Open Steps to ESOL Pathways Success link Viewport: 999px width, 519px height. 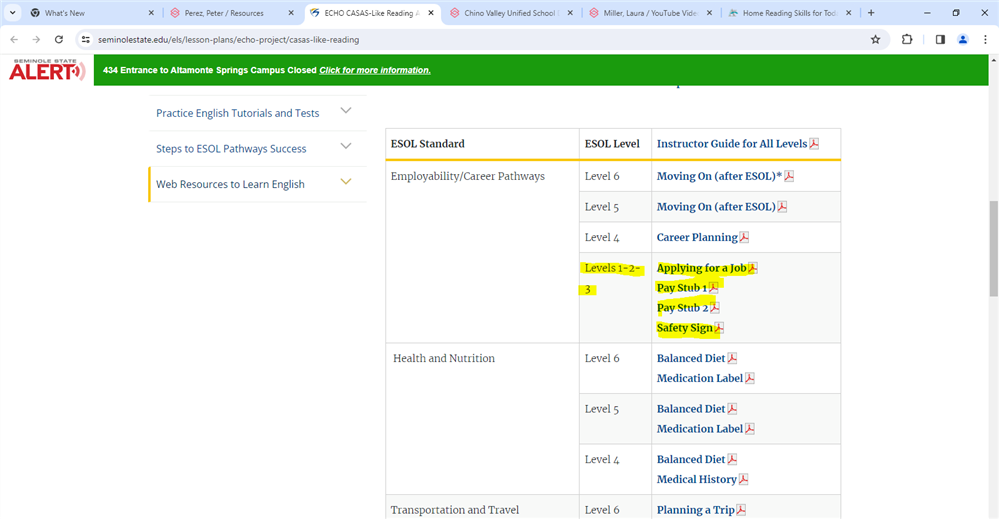coord(231,148)
